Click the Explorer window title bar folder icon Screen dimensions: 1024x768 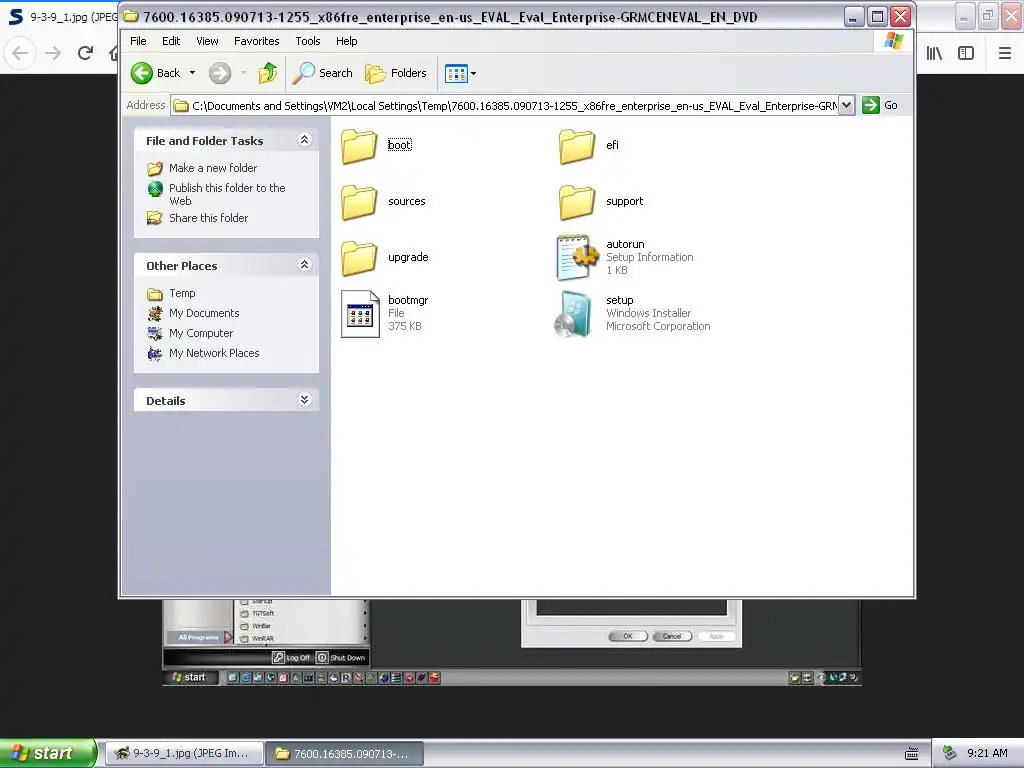131,16
